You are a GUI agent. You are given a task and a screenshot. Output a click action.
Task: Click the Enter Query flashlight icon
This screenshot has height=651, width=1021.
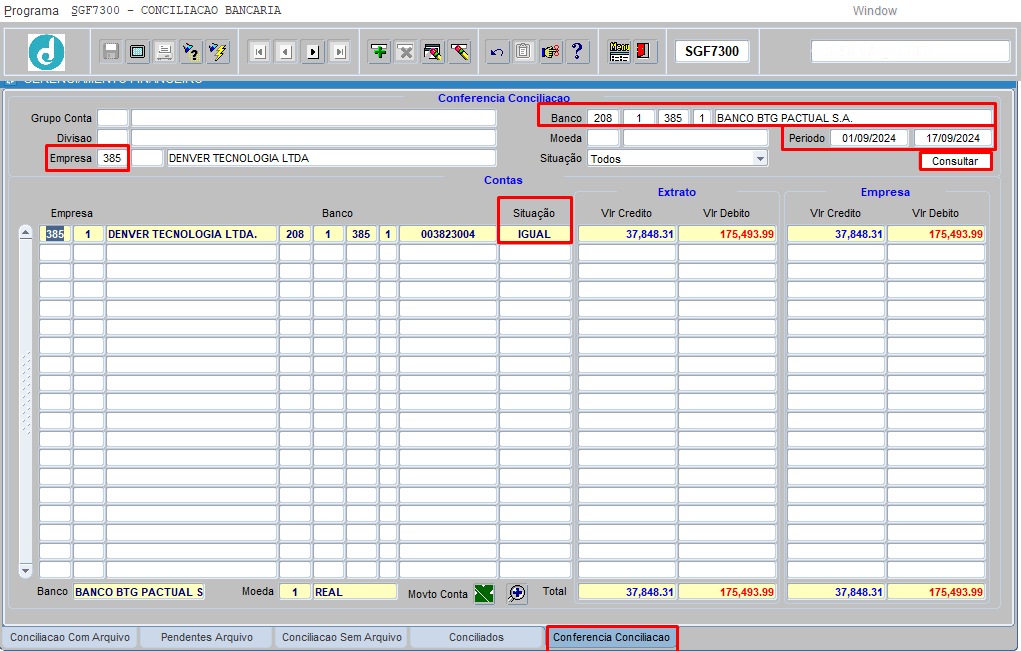191,51
